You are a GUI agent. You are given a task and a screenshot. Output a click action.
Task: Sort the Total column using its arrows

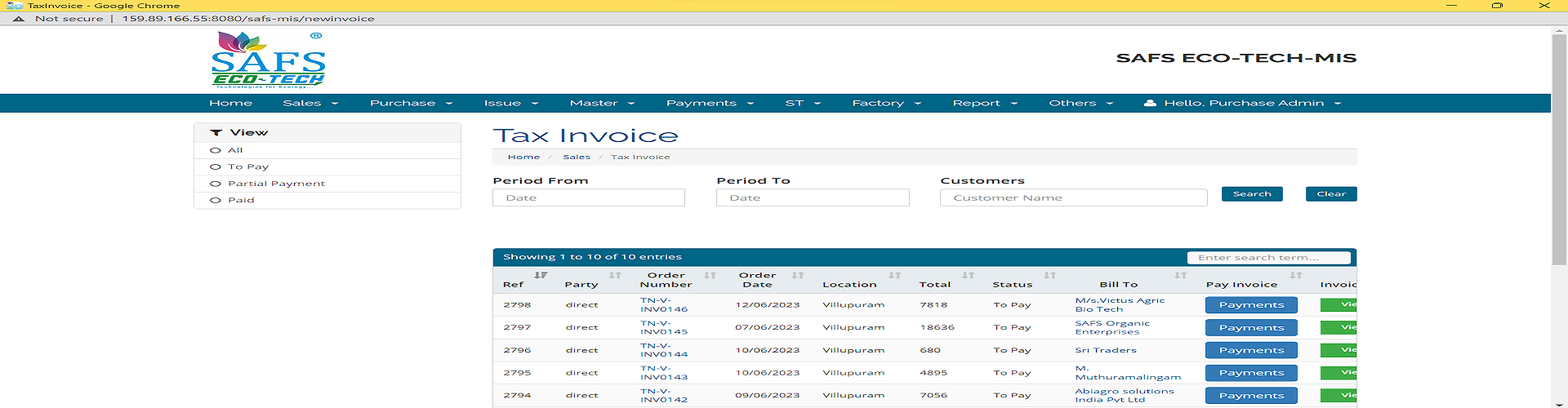968,276
